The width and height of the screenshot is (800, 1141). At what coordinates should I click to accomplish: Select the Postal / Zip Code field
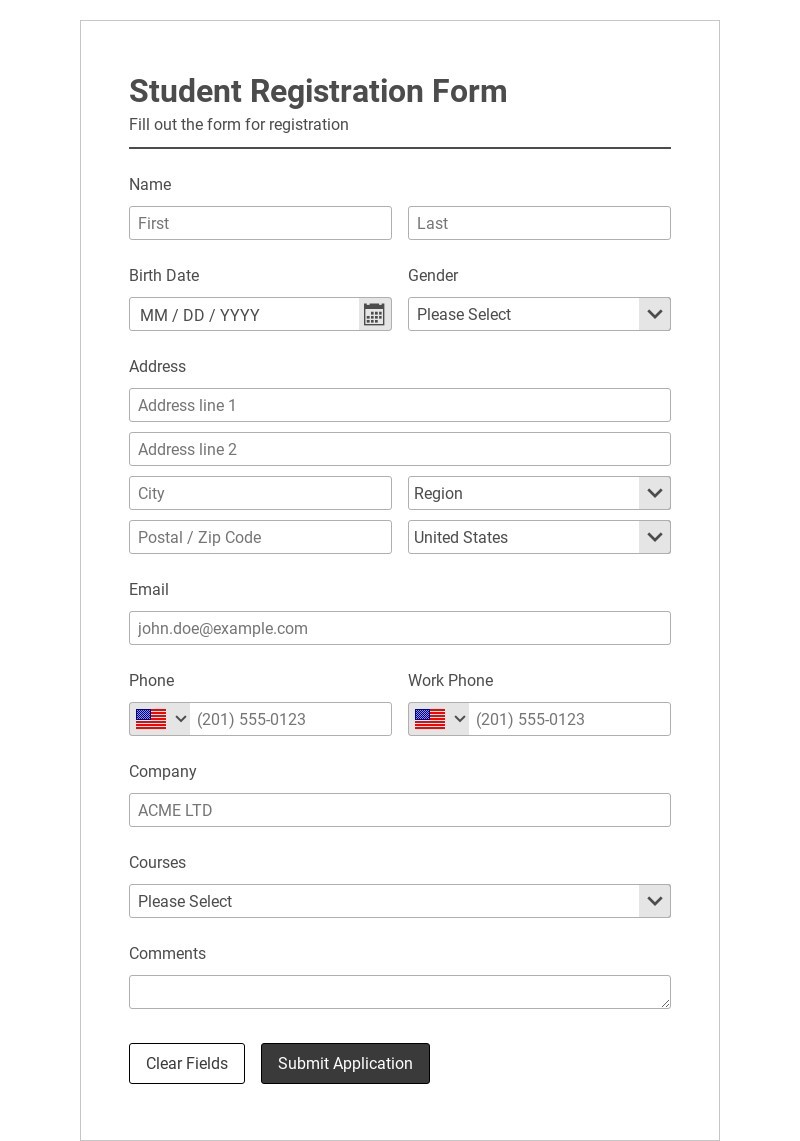(260, 537)
